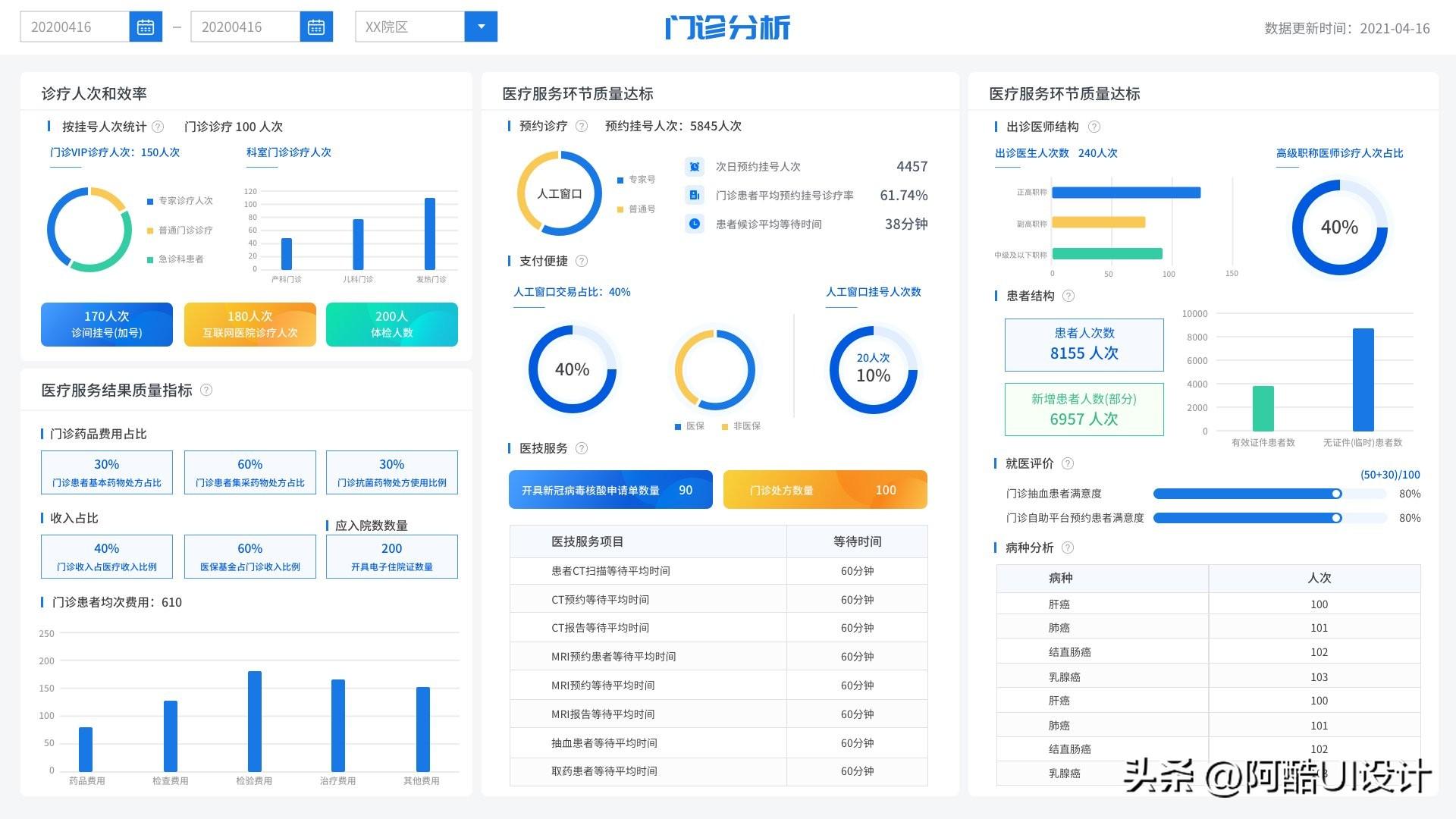Select the 出诊医生人次数 tab
The image size is (1456, 819).
[x=1056, y=153]
